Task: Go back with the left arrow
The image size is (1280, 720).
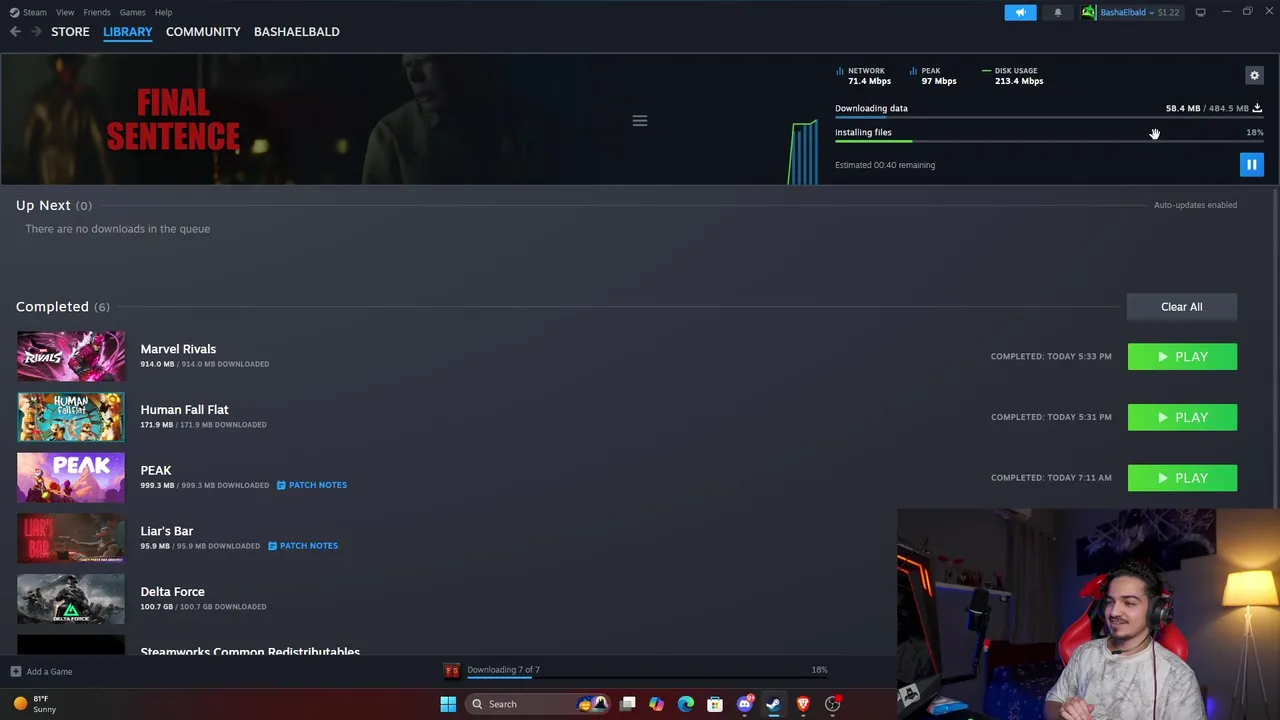Action: pyautogui.click(x=15, y=32)
